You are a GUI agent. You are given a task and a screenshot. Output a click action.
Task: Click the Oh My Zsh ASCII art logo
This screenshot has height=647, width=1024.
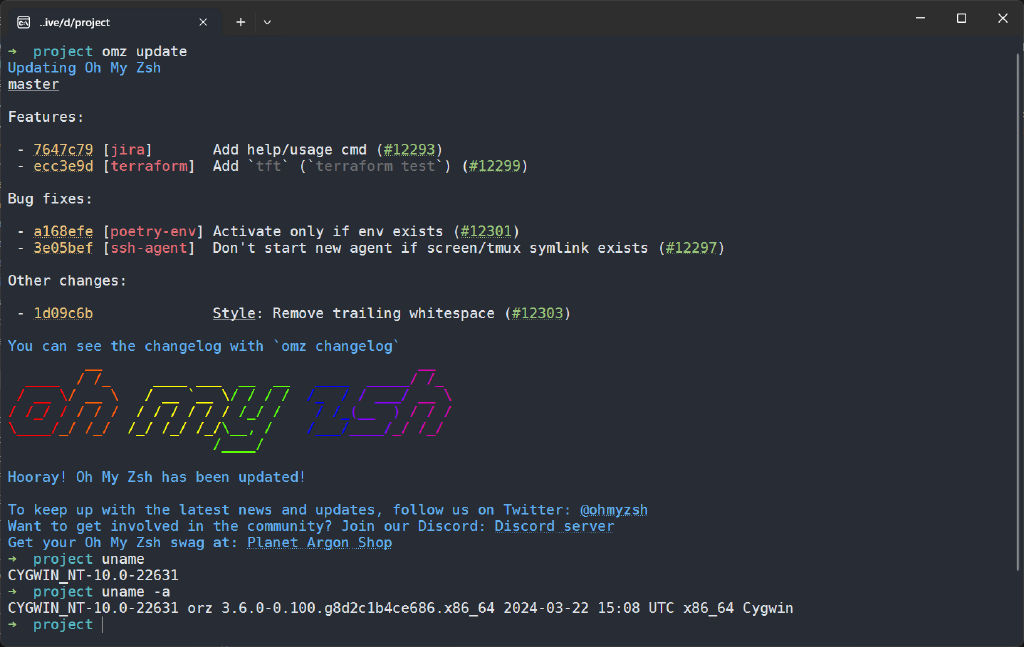coord(230,411)
